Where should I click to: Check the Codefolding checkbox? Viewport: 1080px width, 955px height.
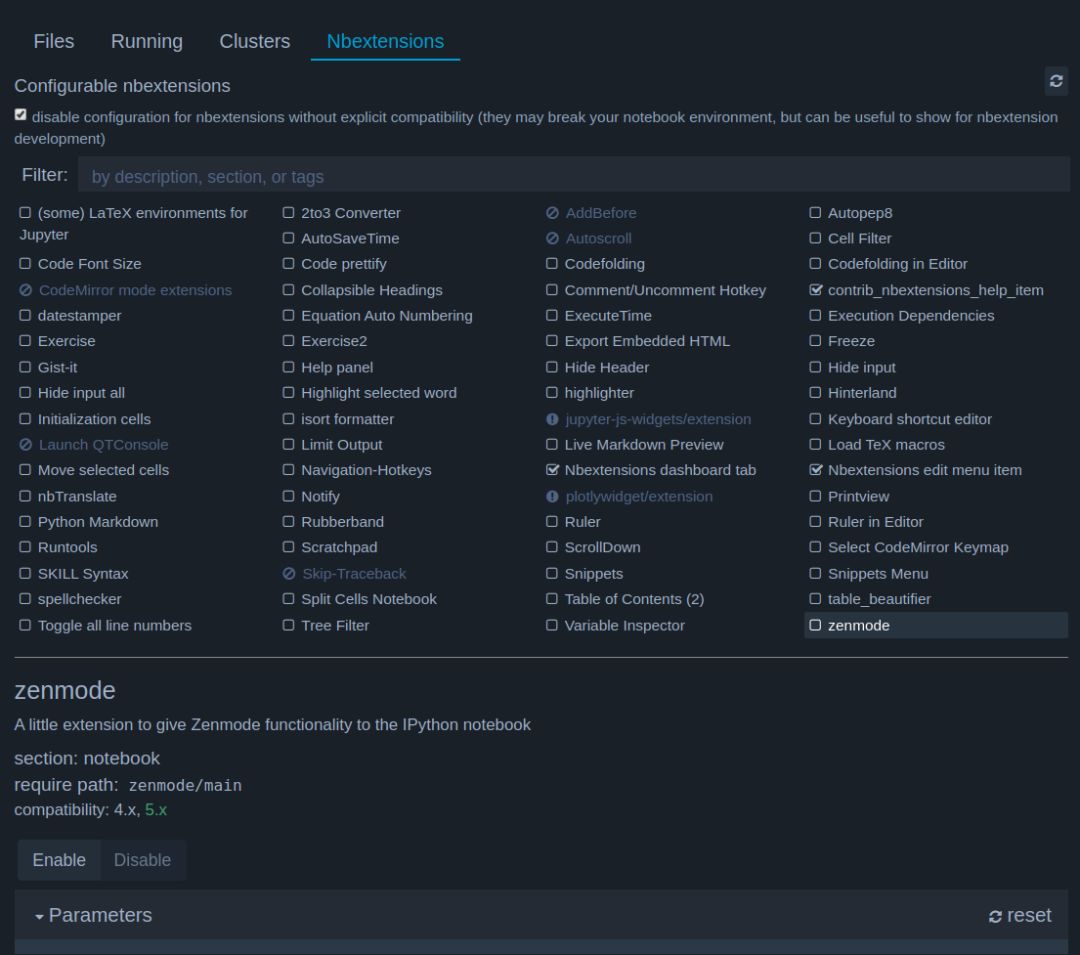(x=552, y=263)
